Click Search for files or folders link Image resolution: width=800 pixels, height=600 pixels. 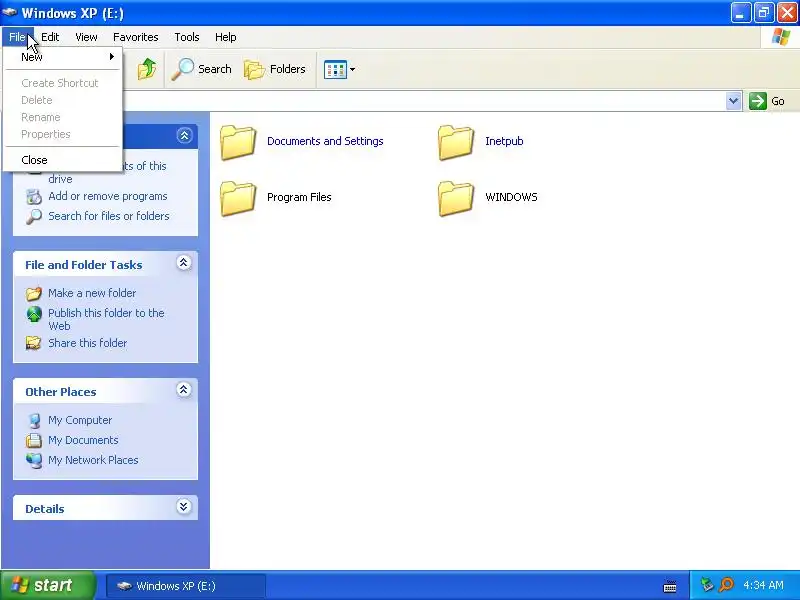tap(109, 216)
